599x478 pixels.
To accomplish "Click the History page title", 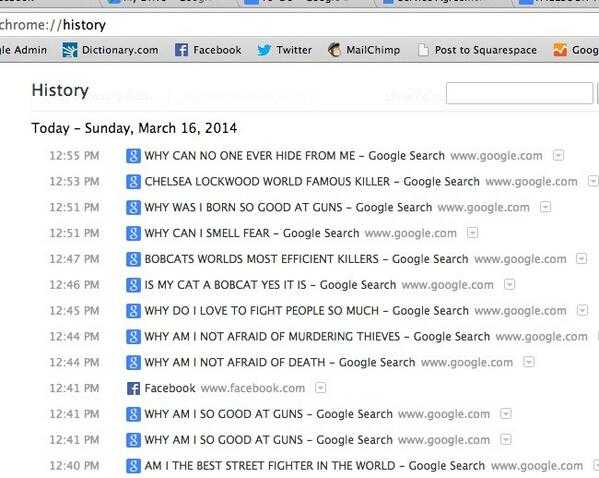I will [60, 91].
